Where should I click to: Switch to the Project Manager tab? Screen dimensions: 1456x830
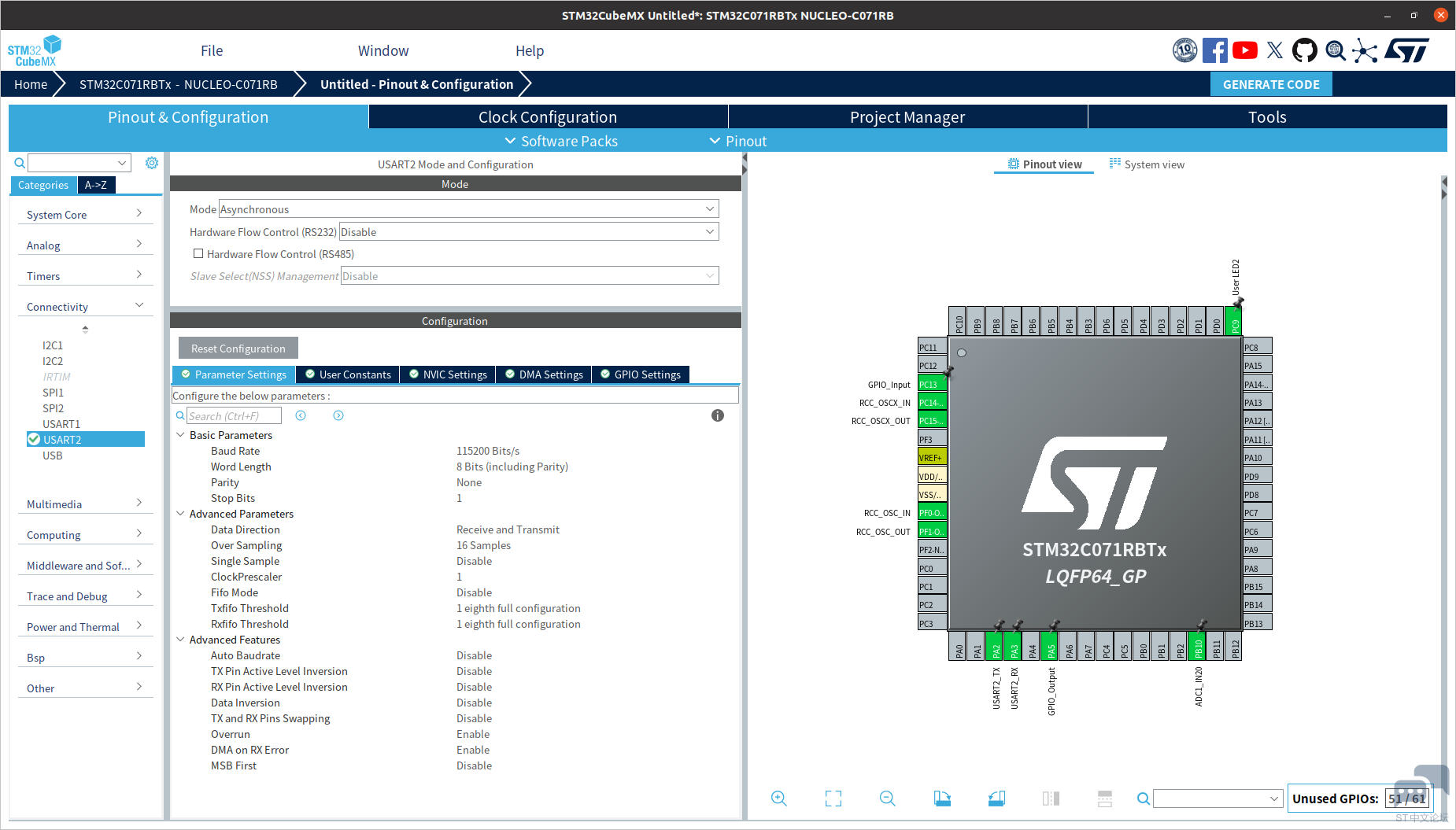click(907, 117)
